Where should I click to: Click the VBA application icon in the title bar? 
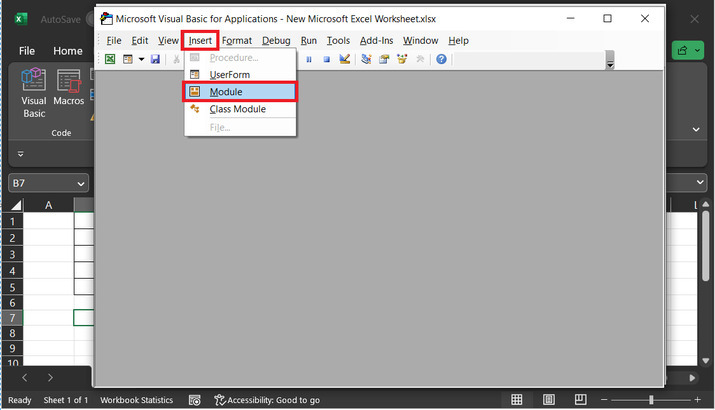[x=106, y=18]
